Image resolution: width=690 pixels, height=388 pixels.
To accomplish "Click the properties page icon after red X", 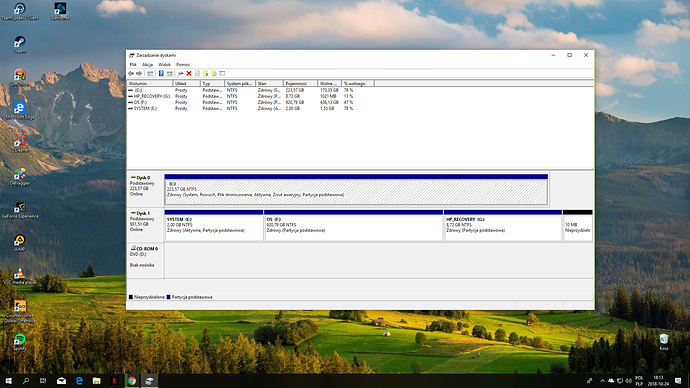I will [197, 73].
